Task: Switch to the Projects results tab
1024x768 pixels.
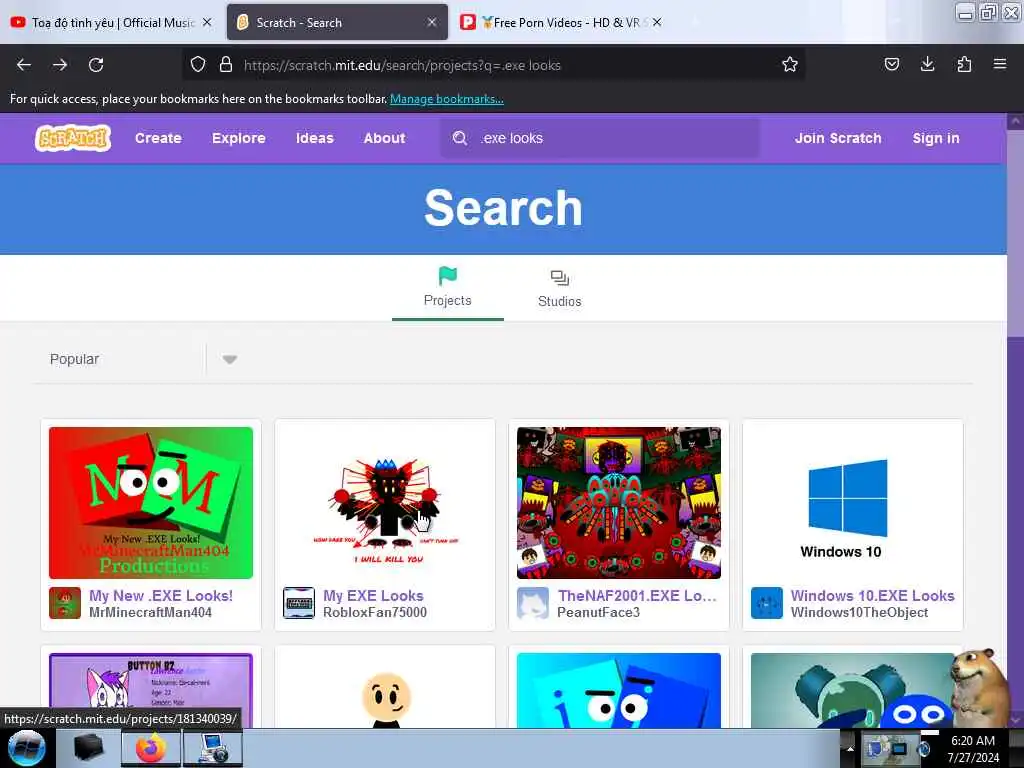Action: 447,287
